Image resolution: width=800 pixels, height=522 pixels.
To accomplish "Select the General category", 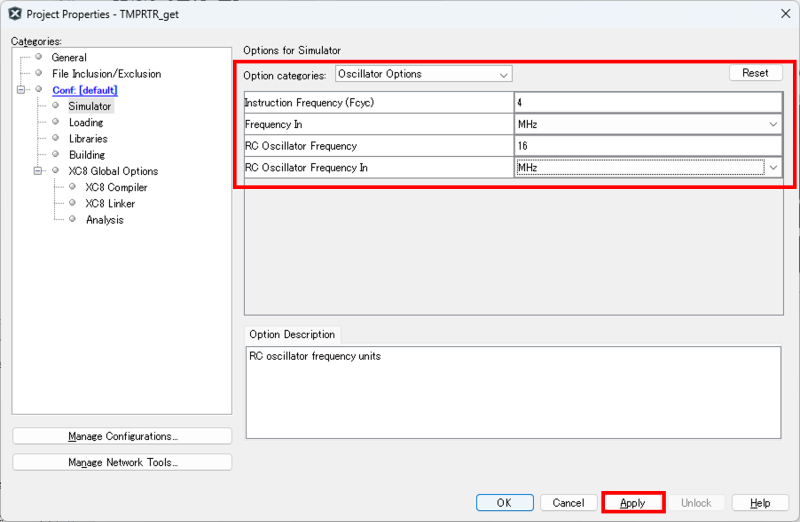I will tap(68, 57).
